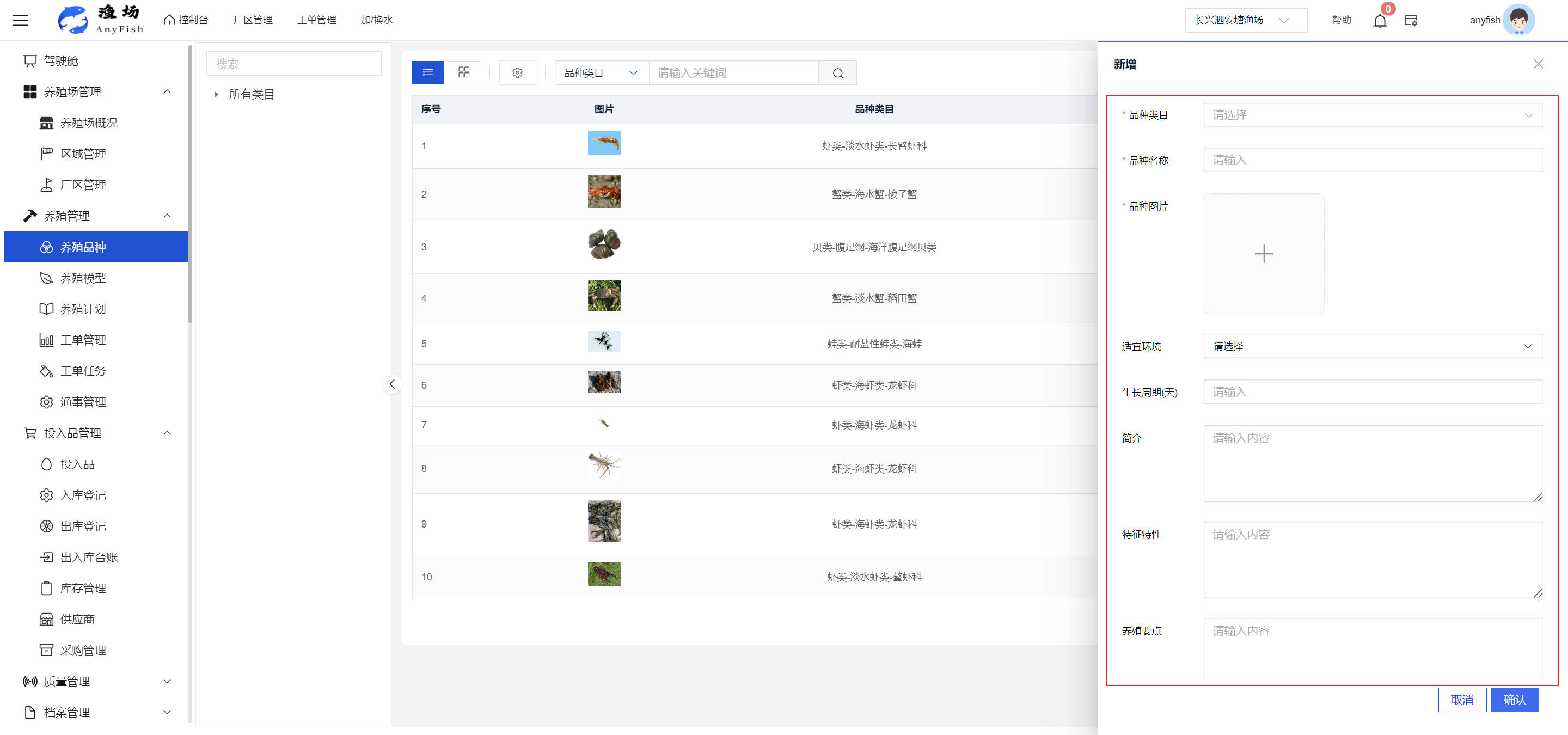The height and width of the screenshot is (735, 1568).
Task: Open table column settings gear
Action: (517, 73)
